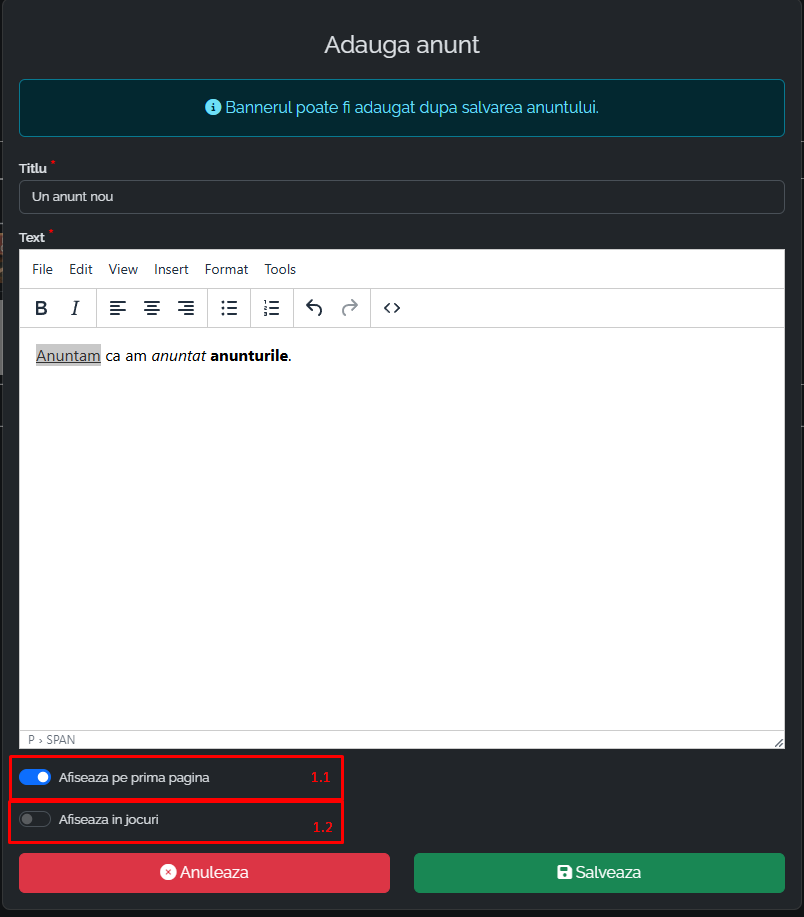Center align the editor text
Viewport: 804px width, 917px height.
152,308
